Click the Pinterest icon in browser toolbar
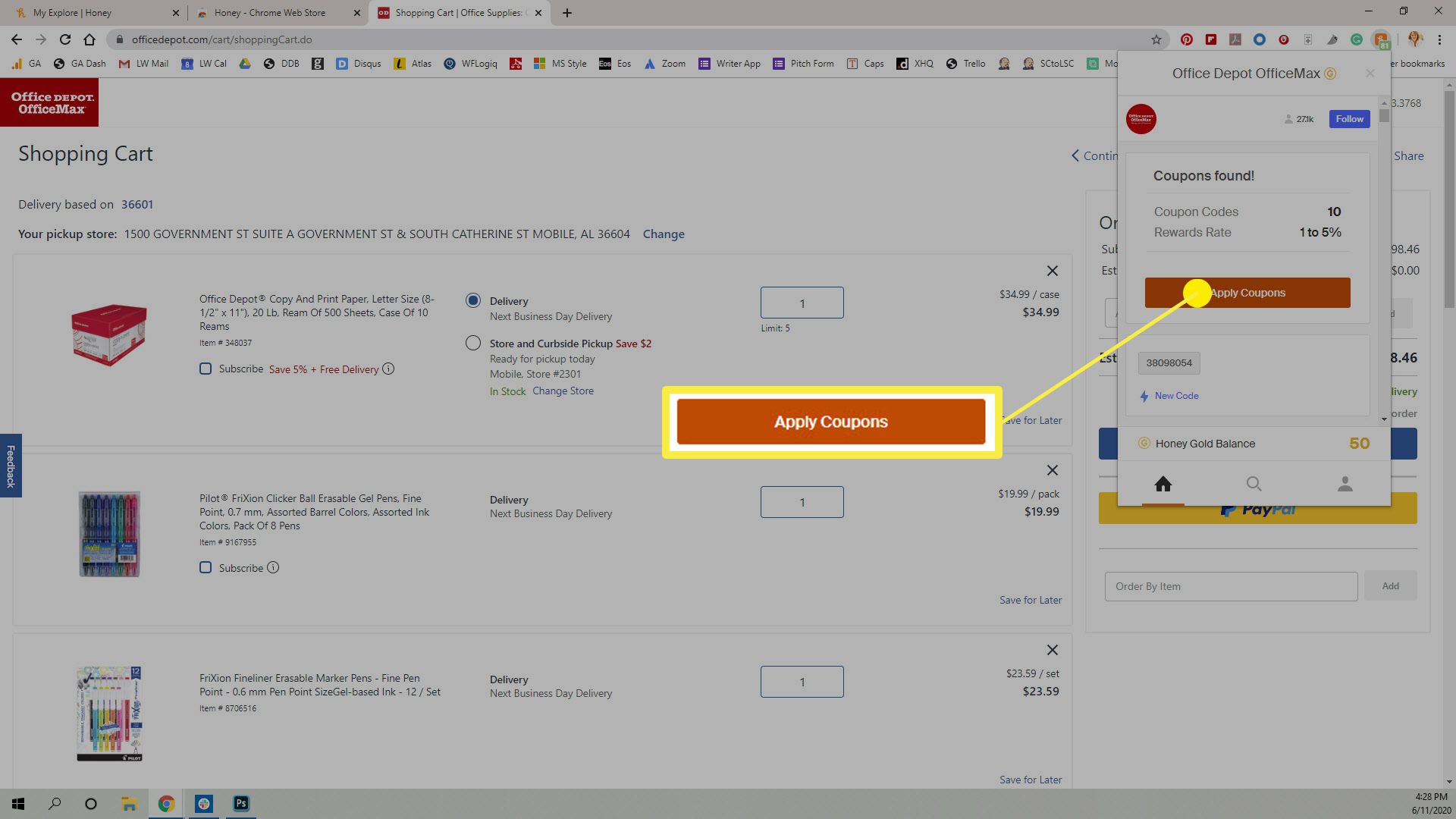 [x=1186, y=40]
